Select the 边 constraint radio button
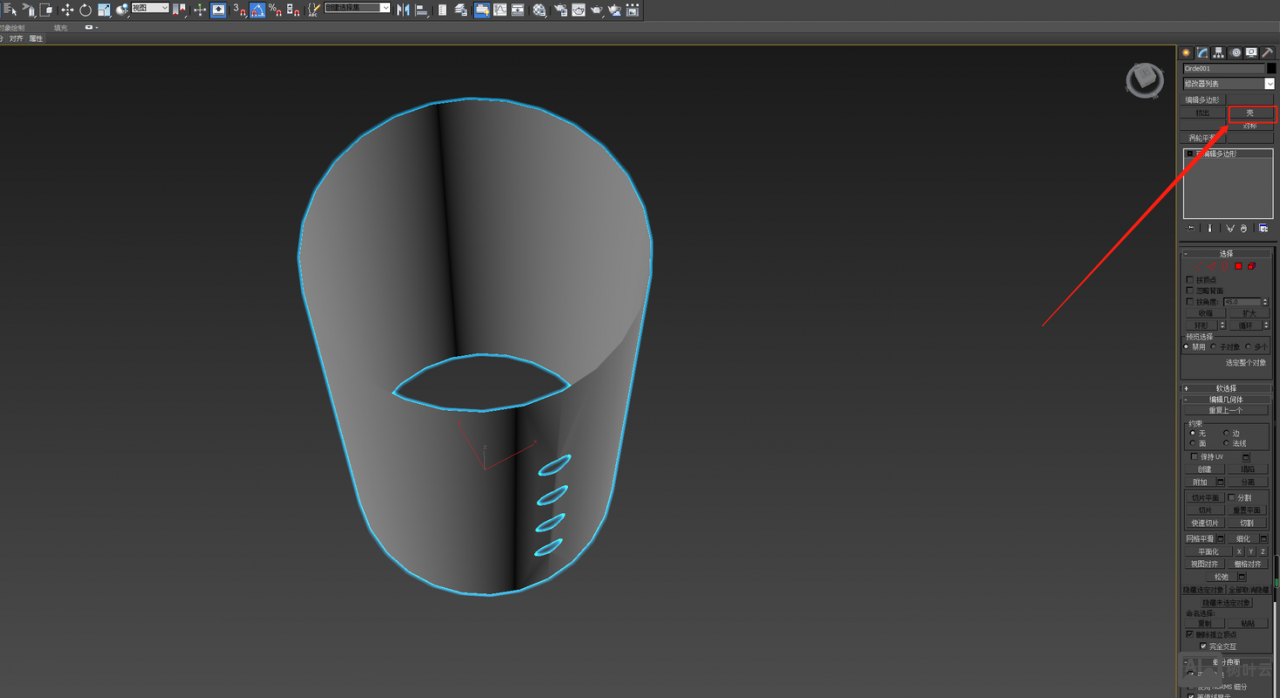This screenshot has width=1280, height=698. (x=1226, y=433)
